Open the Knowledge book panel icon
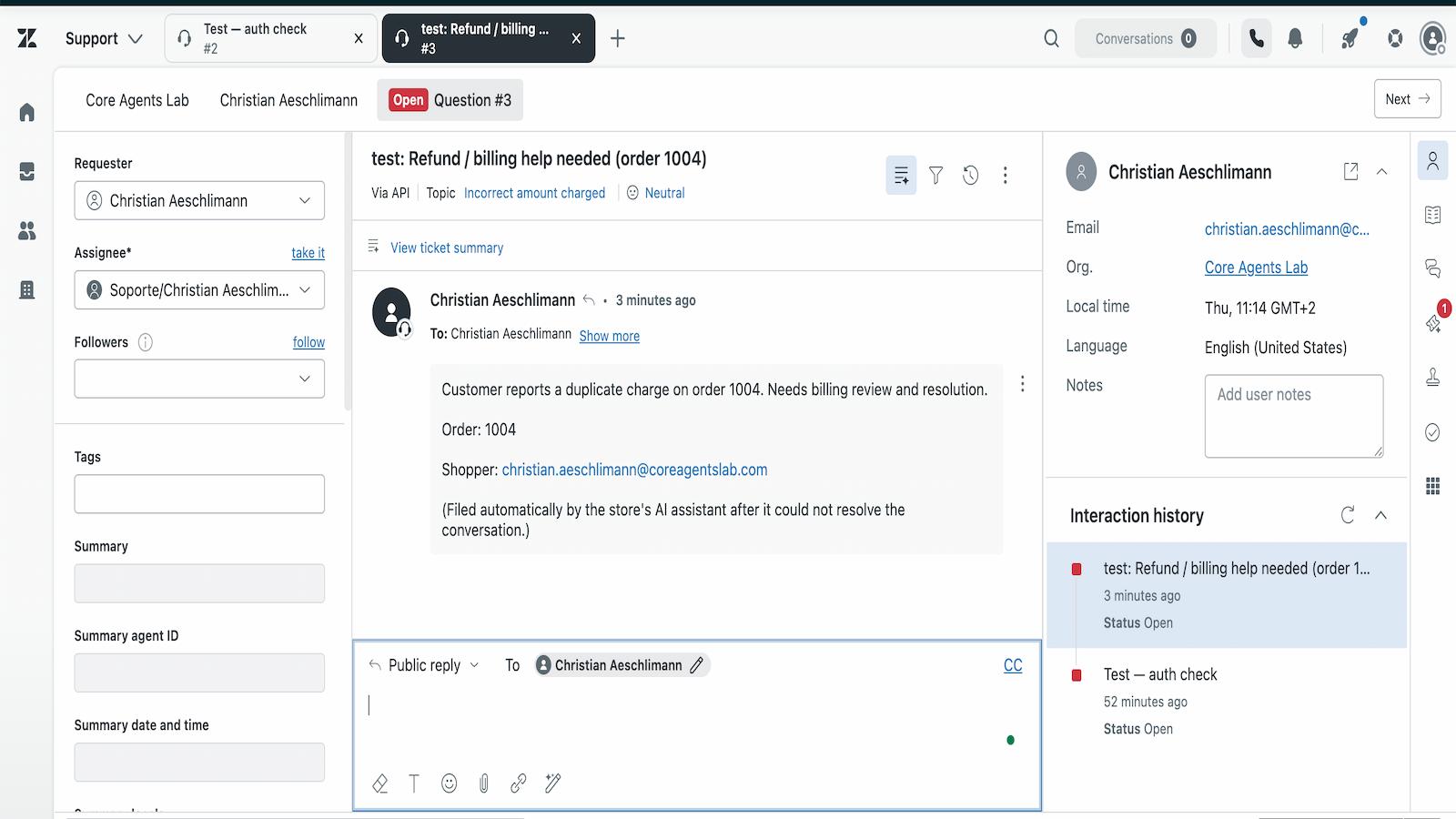 click(1432, 215)
